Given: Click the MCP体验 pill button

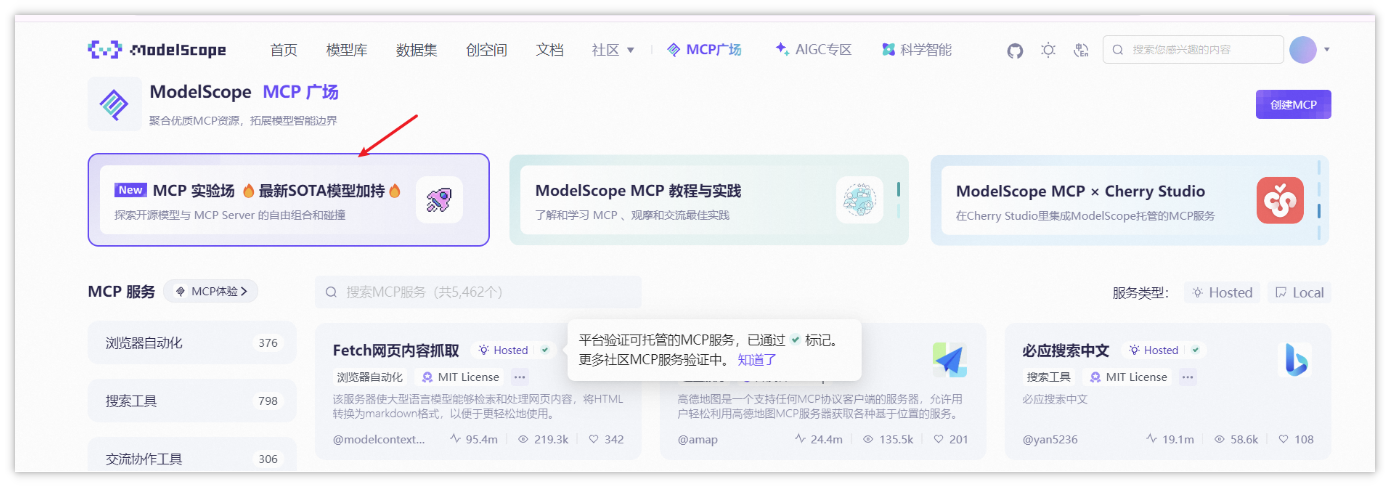Looking at the screenshot, I should (x=211, y=292).
